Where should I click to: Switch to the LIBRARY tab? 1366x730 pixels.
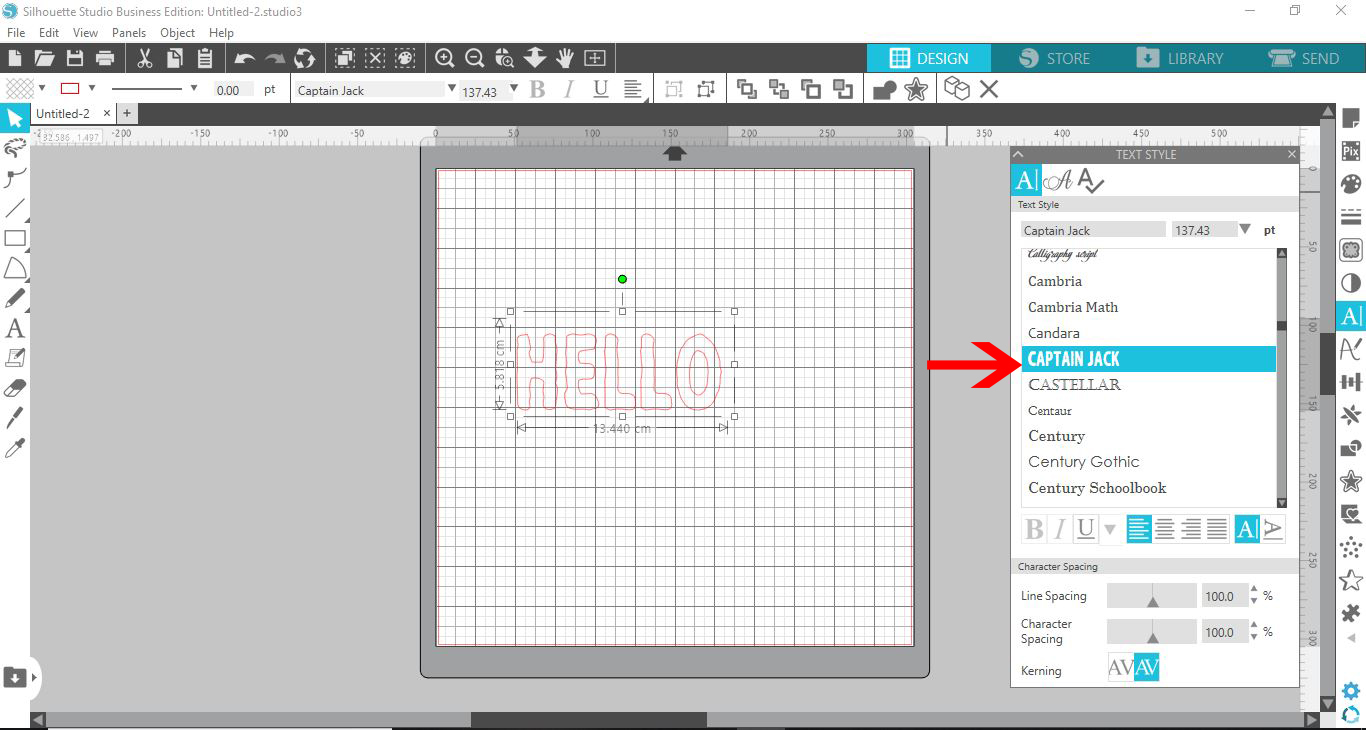(1180, 58)
